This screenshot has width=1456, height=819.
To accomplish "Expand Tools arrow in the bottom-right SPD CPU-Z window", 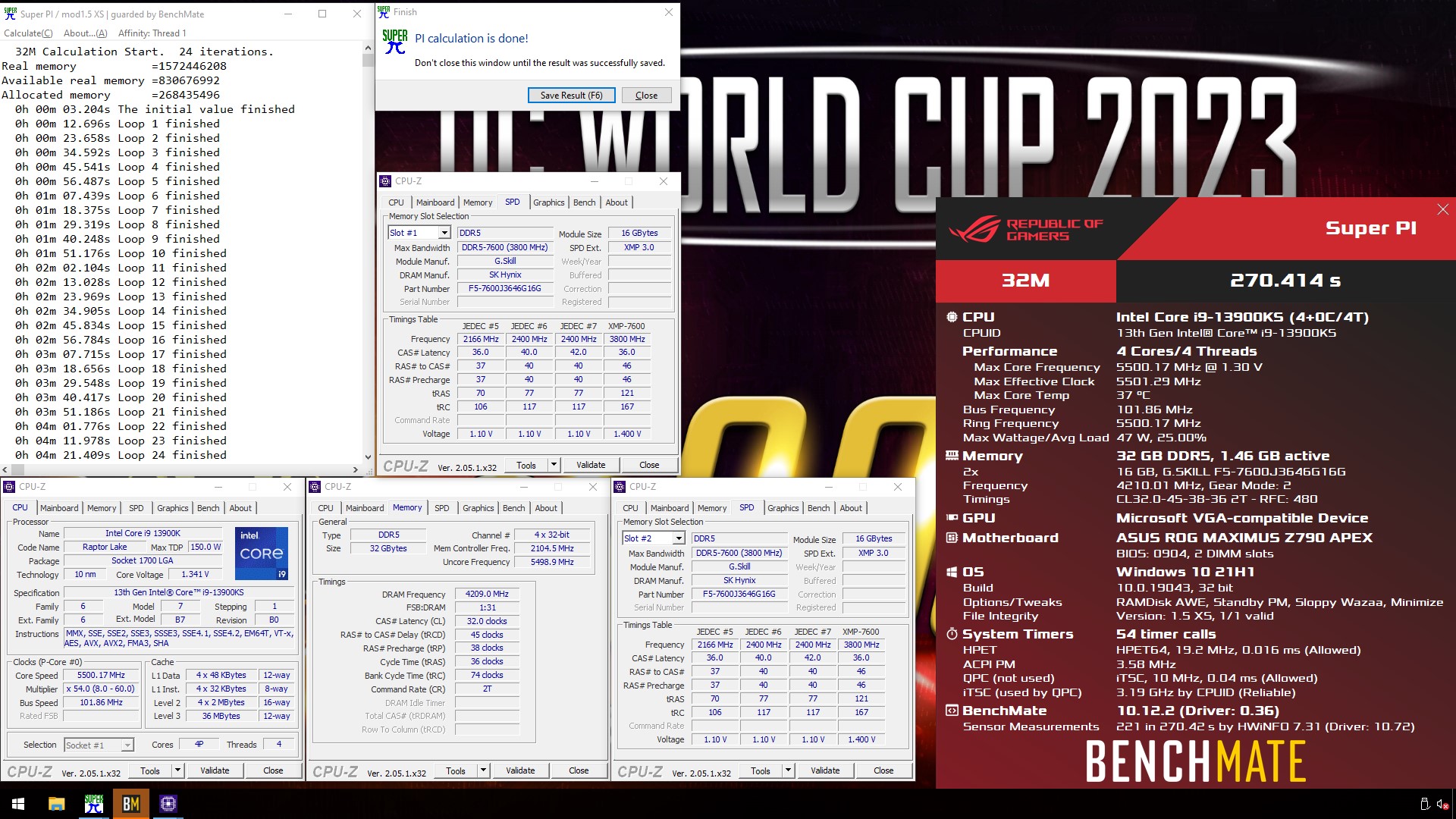I will point(788,770).
